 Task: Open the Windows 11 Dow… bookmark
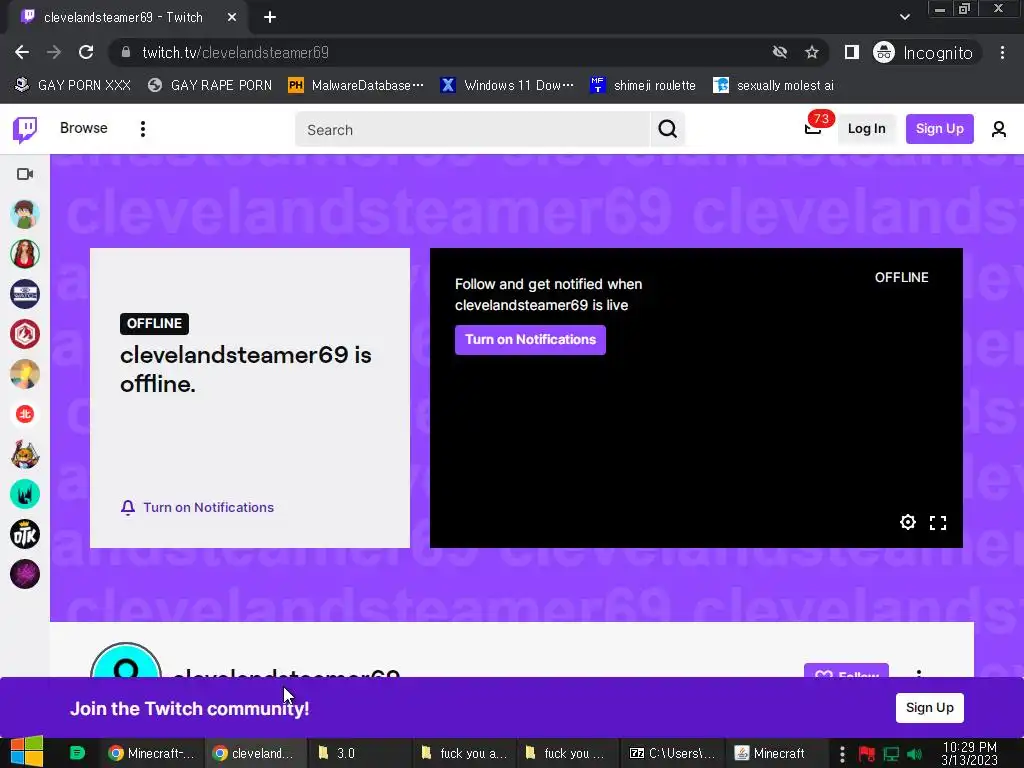(x=507, y=86)
